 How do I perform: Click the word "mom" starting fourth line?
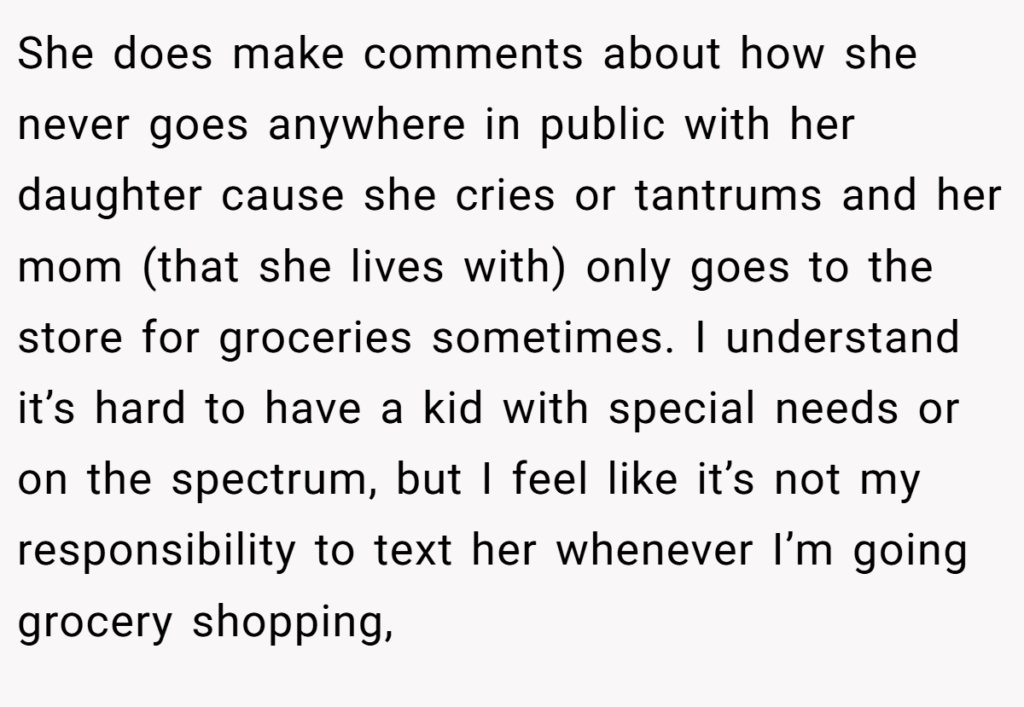(x=70, y=269)
